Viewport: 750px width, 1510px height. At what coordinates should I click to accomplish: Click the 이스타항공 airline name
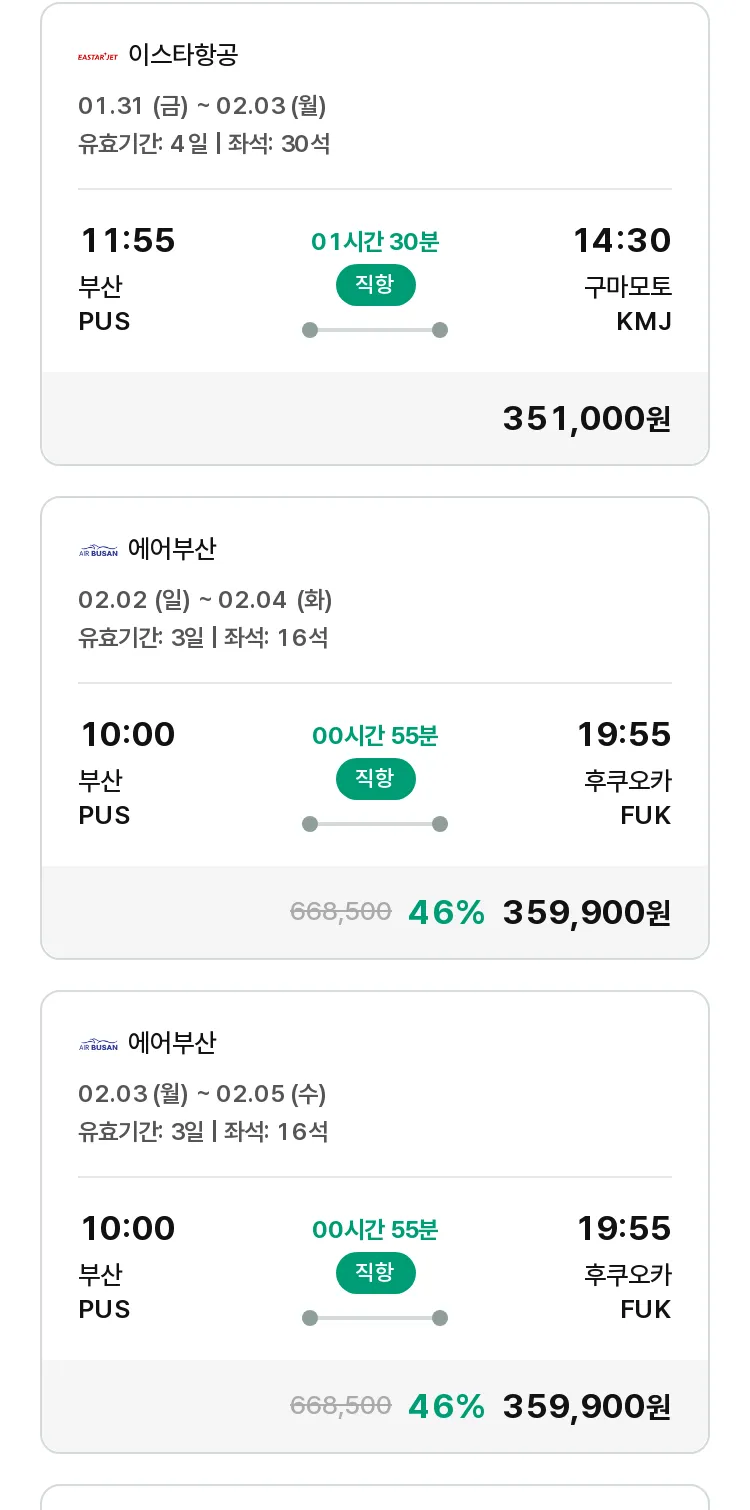coord(183,55)
